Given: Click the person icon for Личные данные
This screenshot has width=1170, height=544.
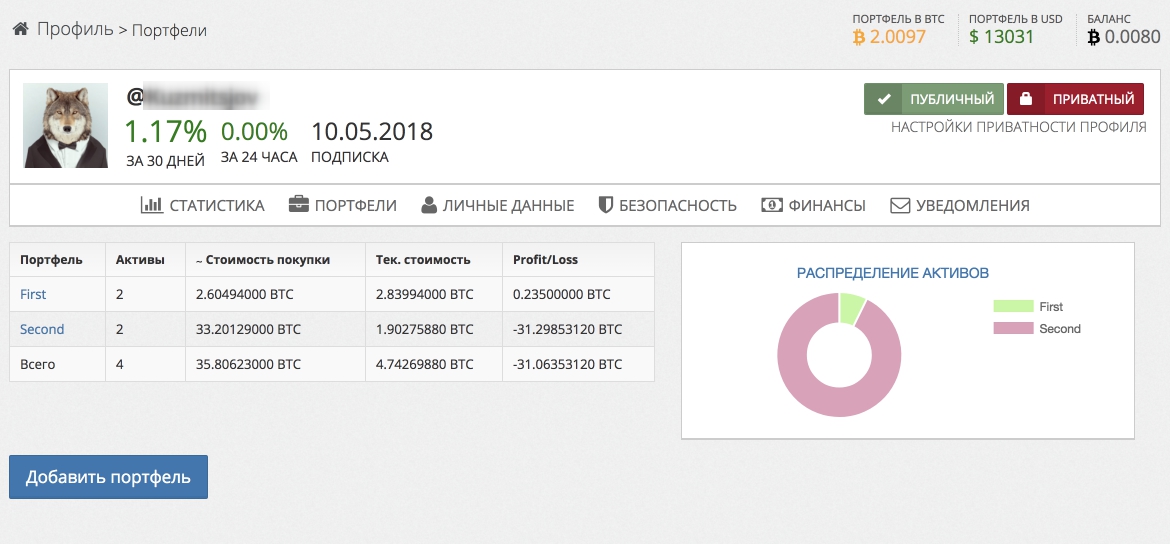Looking at the screenshot, I should (429, 205).
